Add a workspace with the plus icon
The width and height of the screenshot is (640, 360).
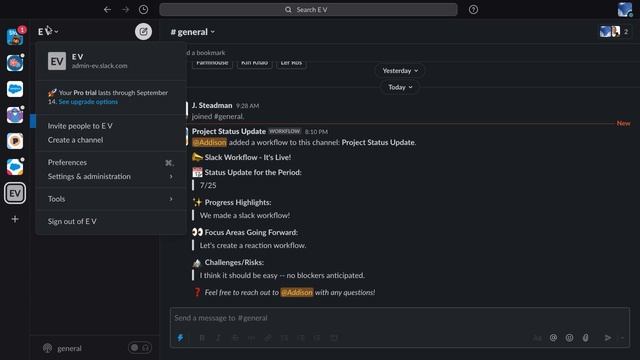point(15,219)
